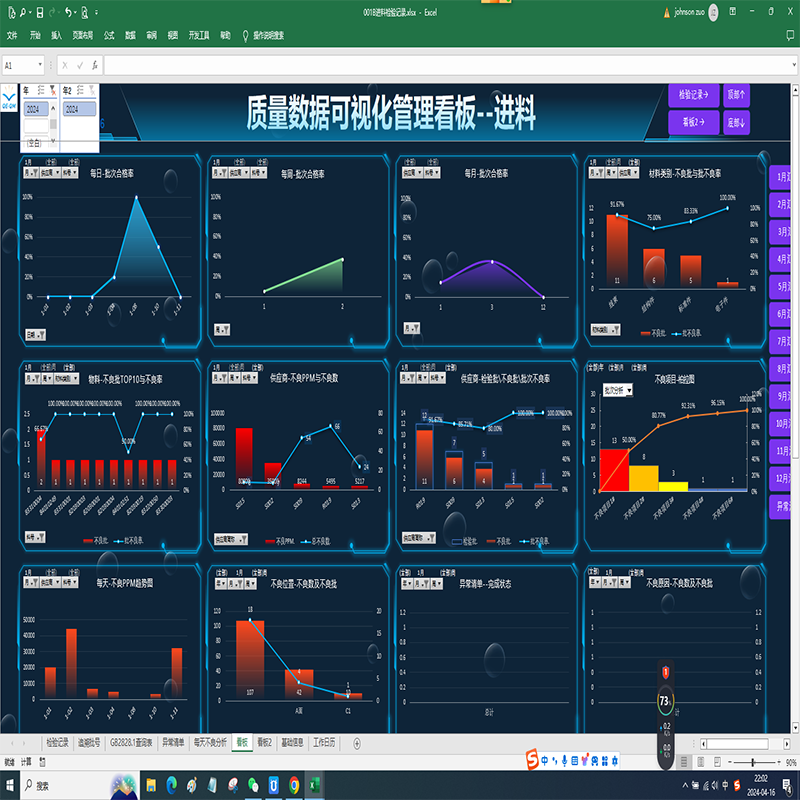
Task: Click the magnifier search icon in quick access toolbar
Action: pos(23,12)
